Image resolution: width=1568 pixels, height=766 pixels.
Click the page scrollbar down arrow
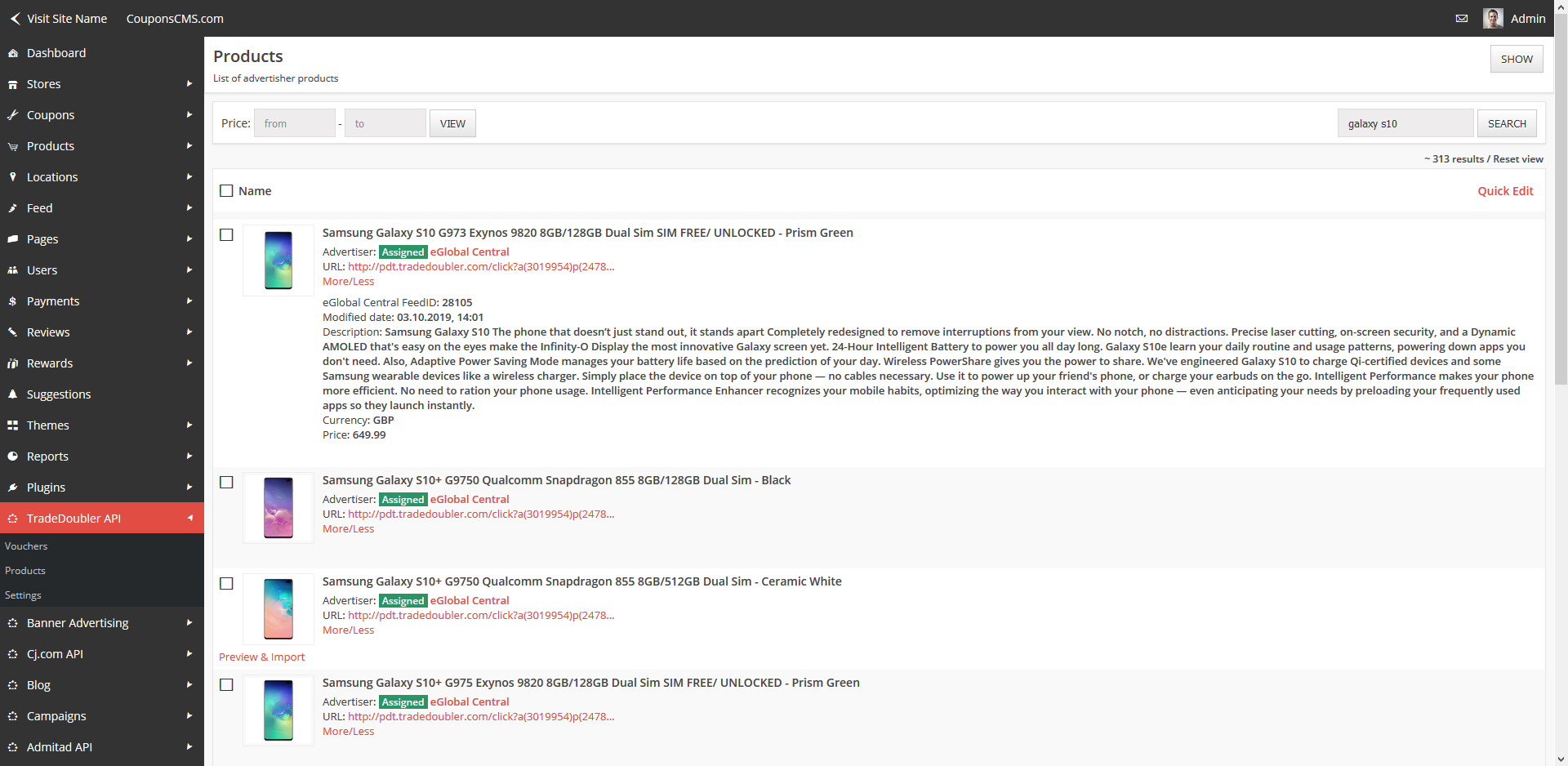click(1561, 759)
